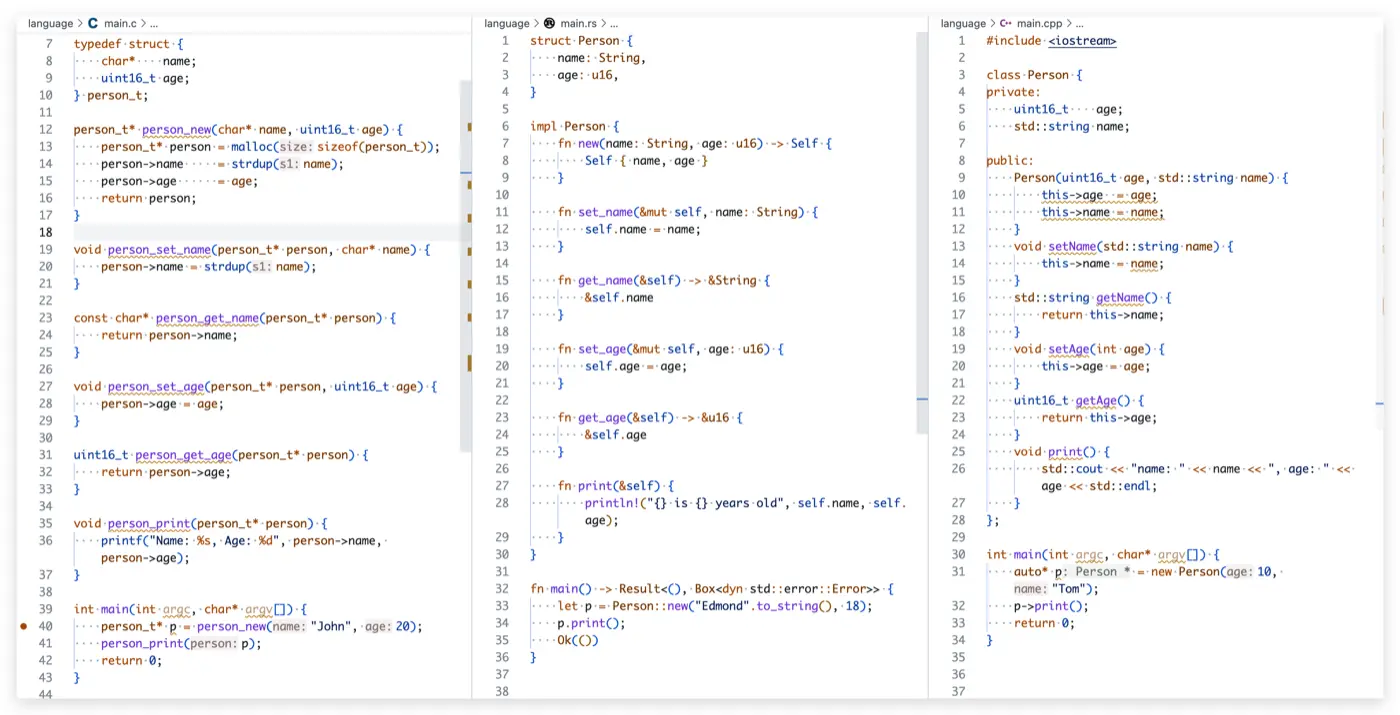
Task: Click person_new function name on line 12
Action: point(177,130)
